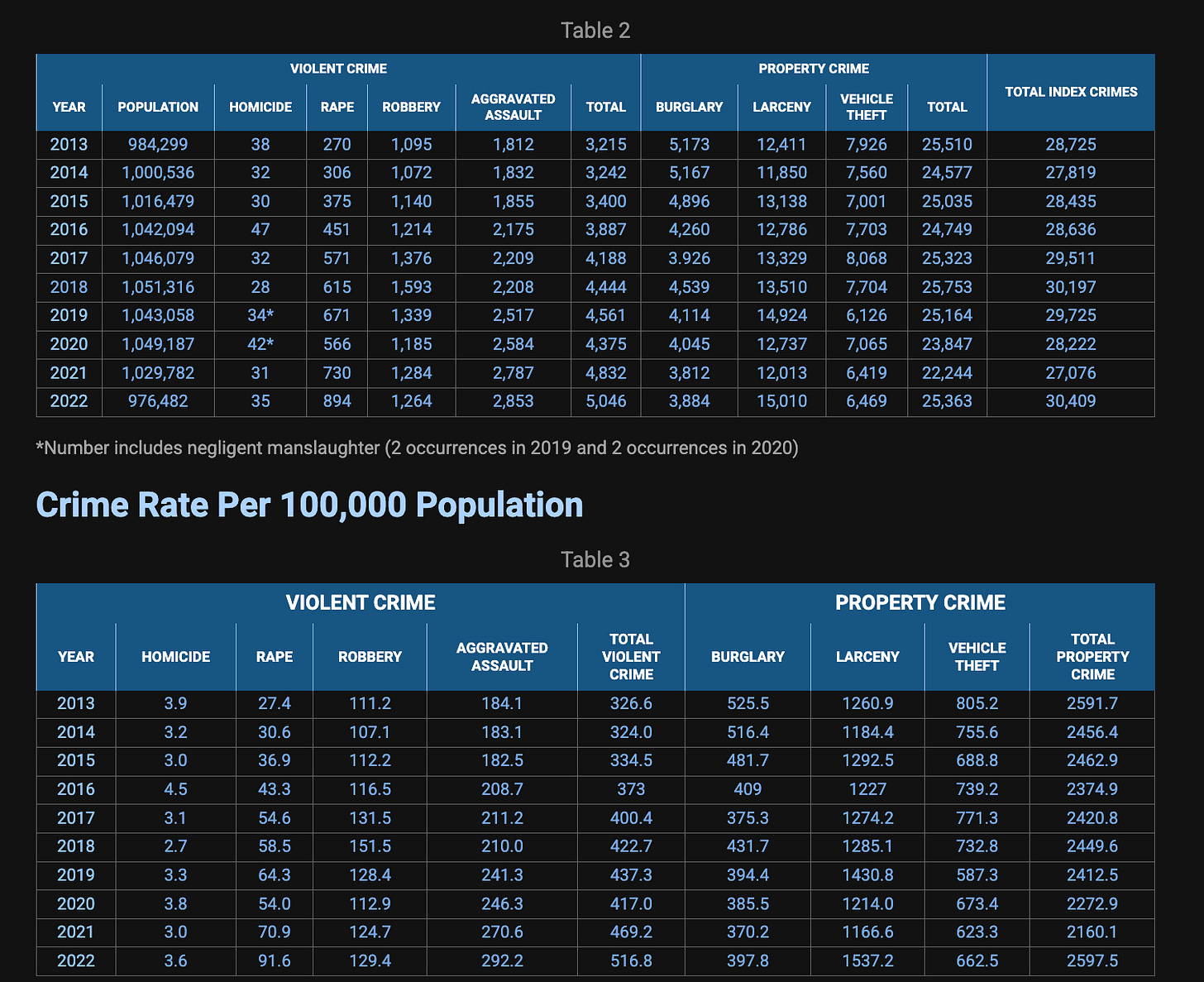Image resolution: width=1204 pixels, height=982 pixels.
Task: Click the "Table 3" caption
Action: [x=595, y=560]
